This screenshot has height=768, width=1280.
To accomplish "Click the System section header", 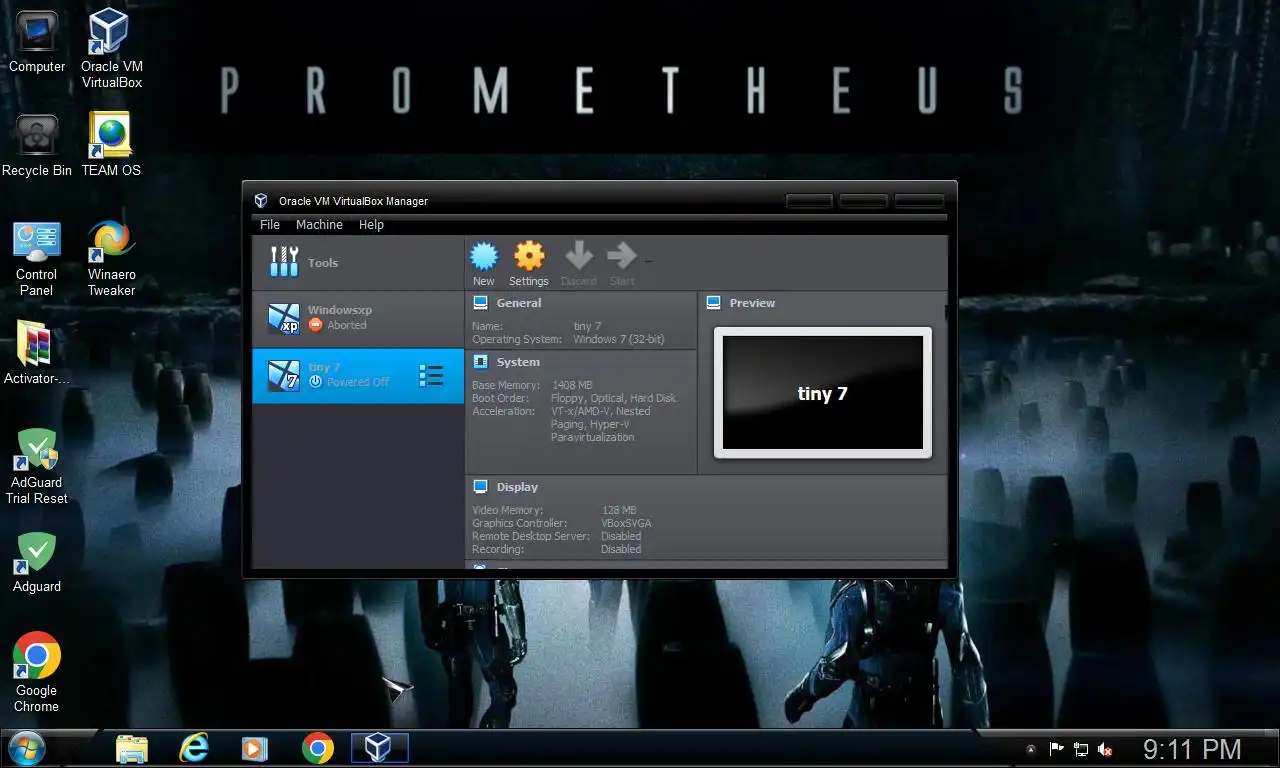I will click(518, 362).
